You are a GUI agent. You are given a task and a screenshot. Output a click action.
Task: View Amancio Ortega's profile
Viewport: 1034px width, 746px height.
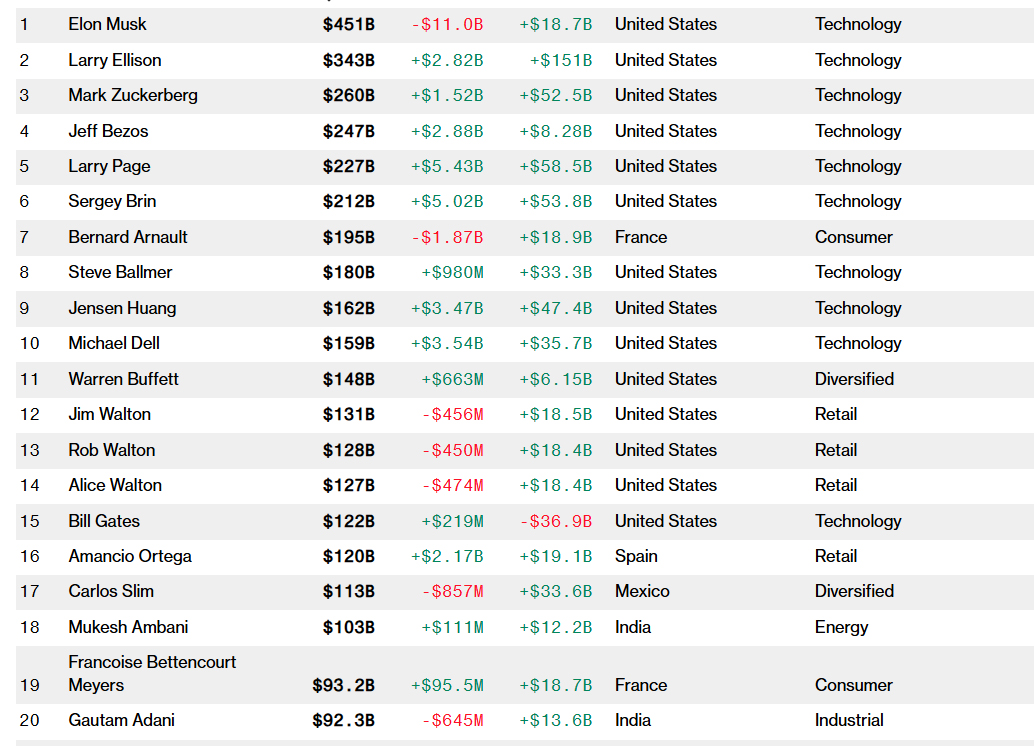click(x=130, y=556)
